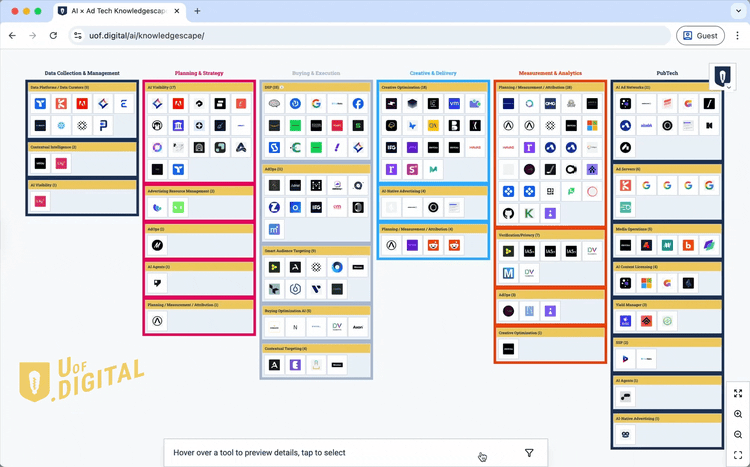
Task: Select Adobe logo in AI Visibility (17) group
Action: point(178,103)
